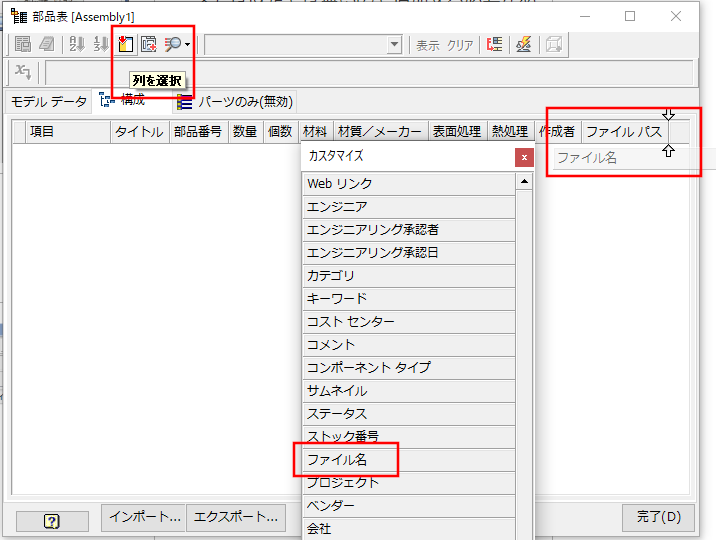
Task: Open the filter combo box dropdown arrow
Action: 394,45
